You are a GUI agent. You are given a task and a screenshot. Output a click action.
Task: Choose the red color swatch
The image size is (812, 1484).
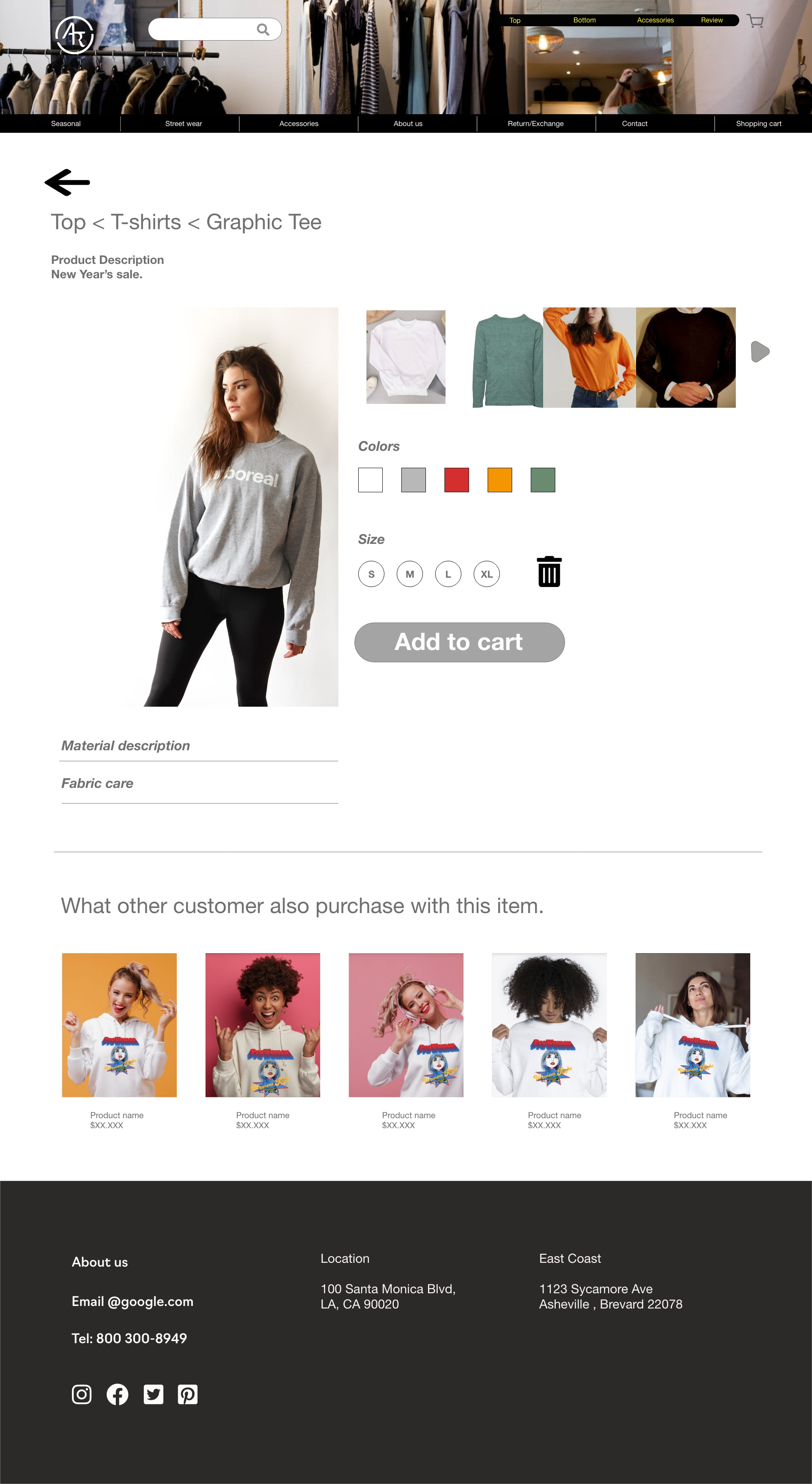click(x=456, y=480)
